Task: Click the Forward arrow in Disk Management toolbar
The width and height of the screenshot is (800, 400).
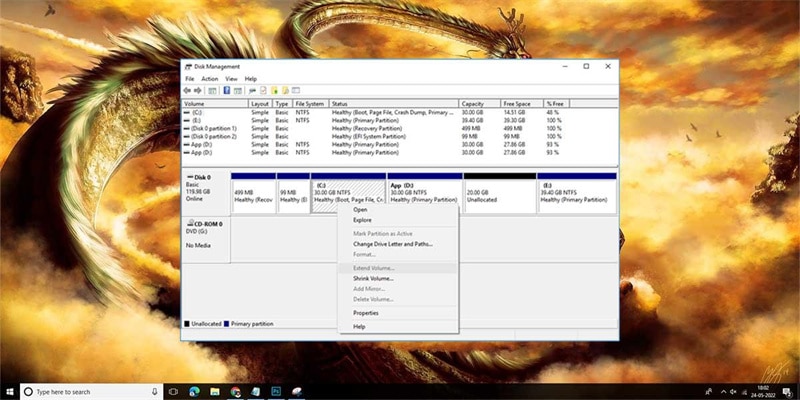Action: (197, 90)
